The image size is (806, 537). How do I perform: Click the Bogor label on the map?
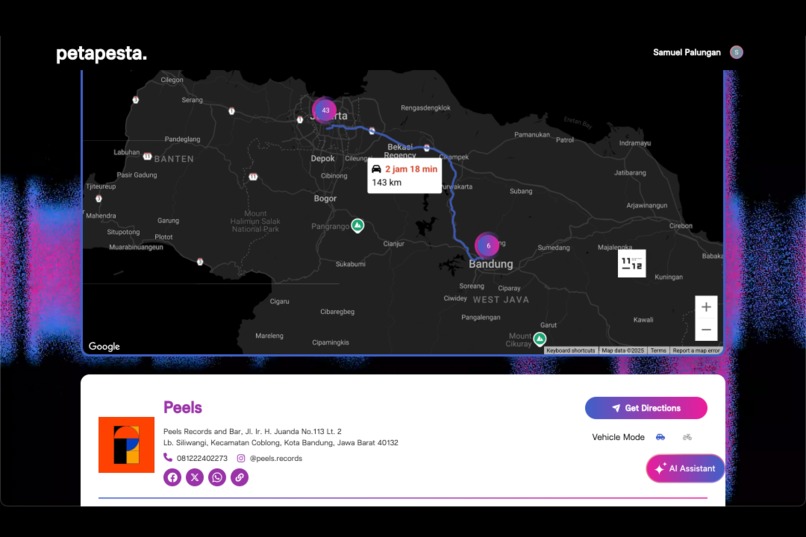tap(325, 198)
